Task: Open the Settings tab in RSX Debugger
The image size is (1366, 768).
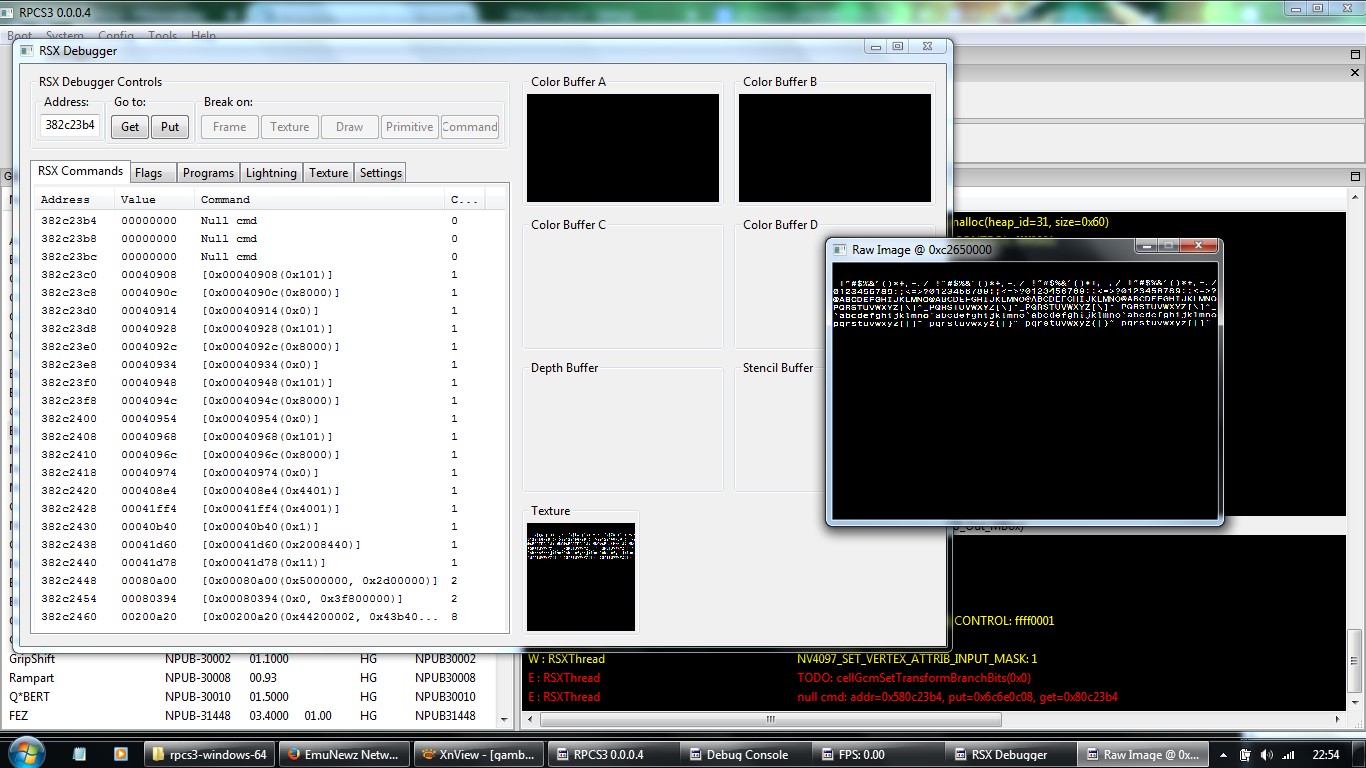Action: coord(380,173)
